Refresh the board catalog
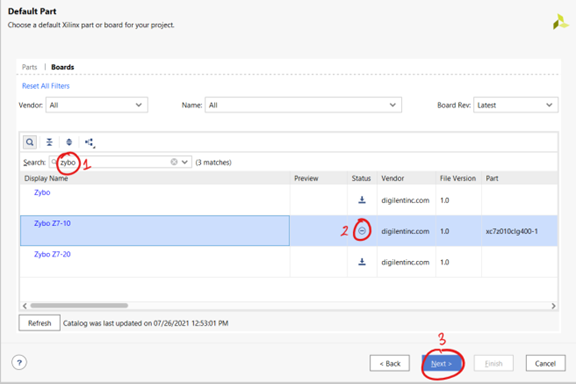The height and width of the screenshot is (384, 576). coord(39,323)
